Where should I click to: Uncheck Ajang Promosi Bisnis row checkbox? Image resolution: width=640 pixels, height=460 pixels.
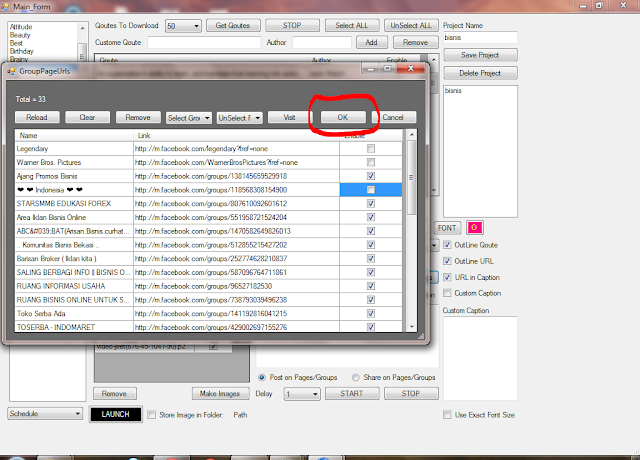coord(371,176)
